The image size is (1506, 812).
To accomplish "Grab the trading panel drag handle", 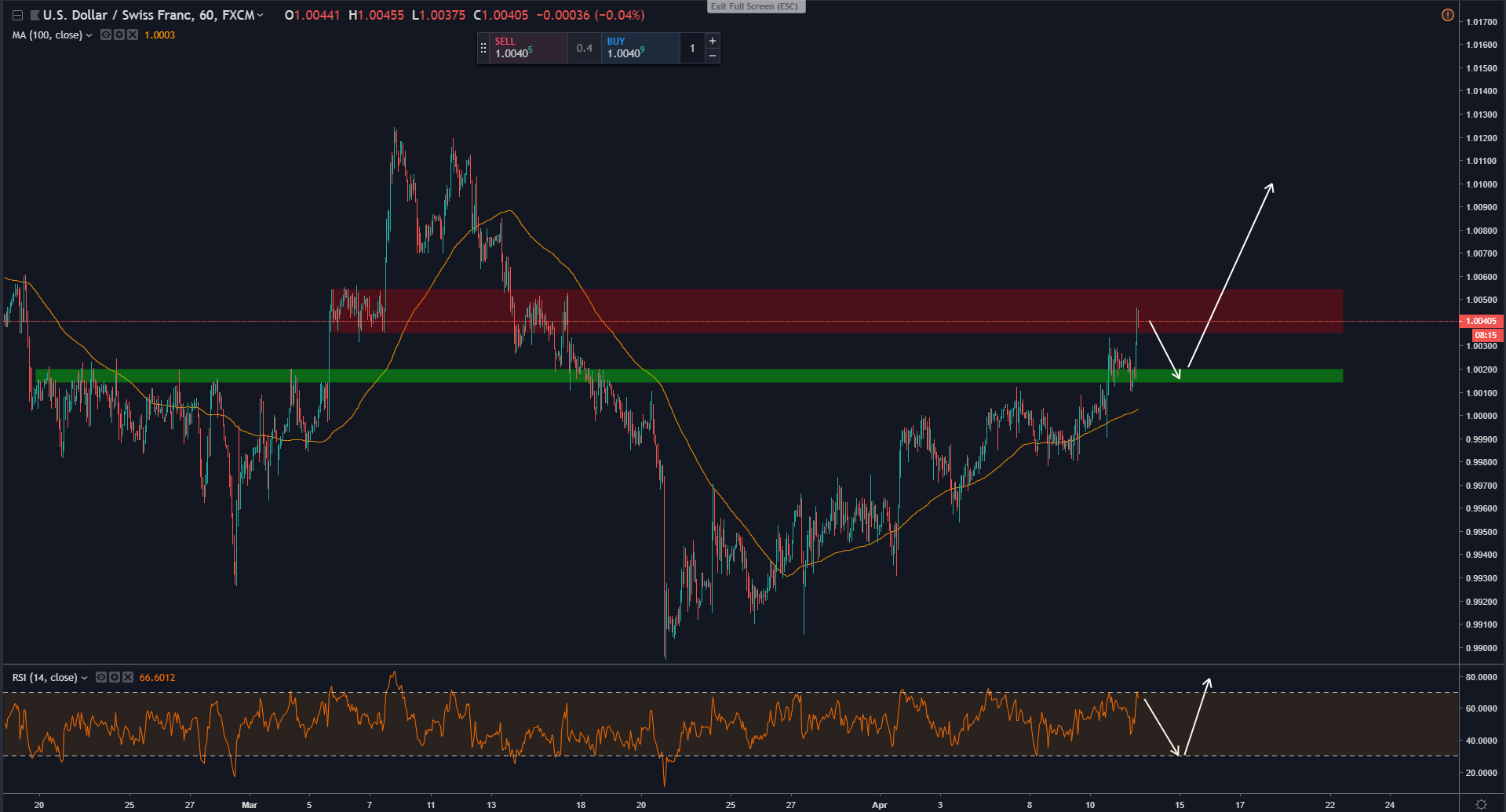I will (483, 48).
